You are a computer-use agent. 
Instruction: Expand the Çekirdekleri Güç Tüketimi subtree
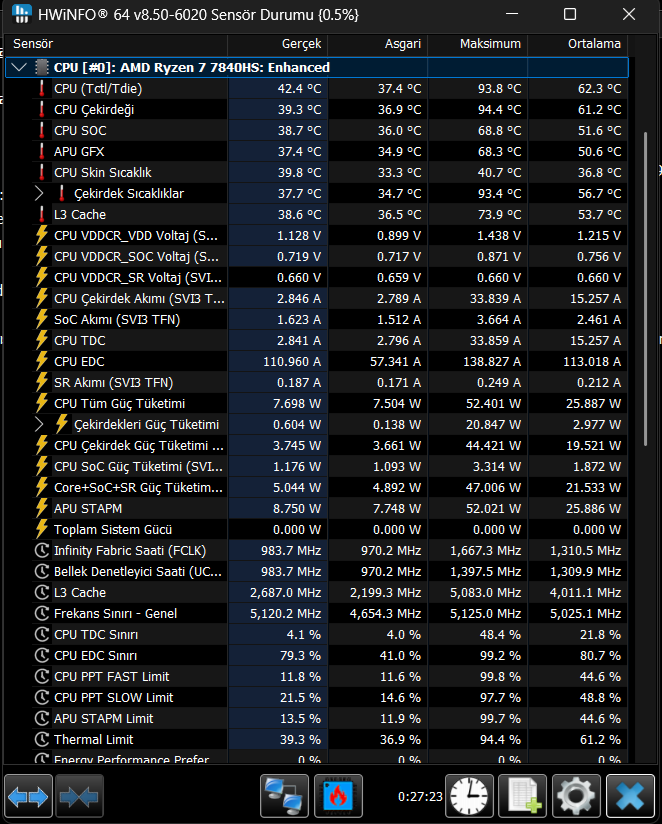[39, 425]
